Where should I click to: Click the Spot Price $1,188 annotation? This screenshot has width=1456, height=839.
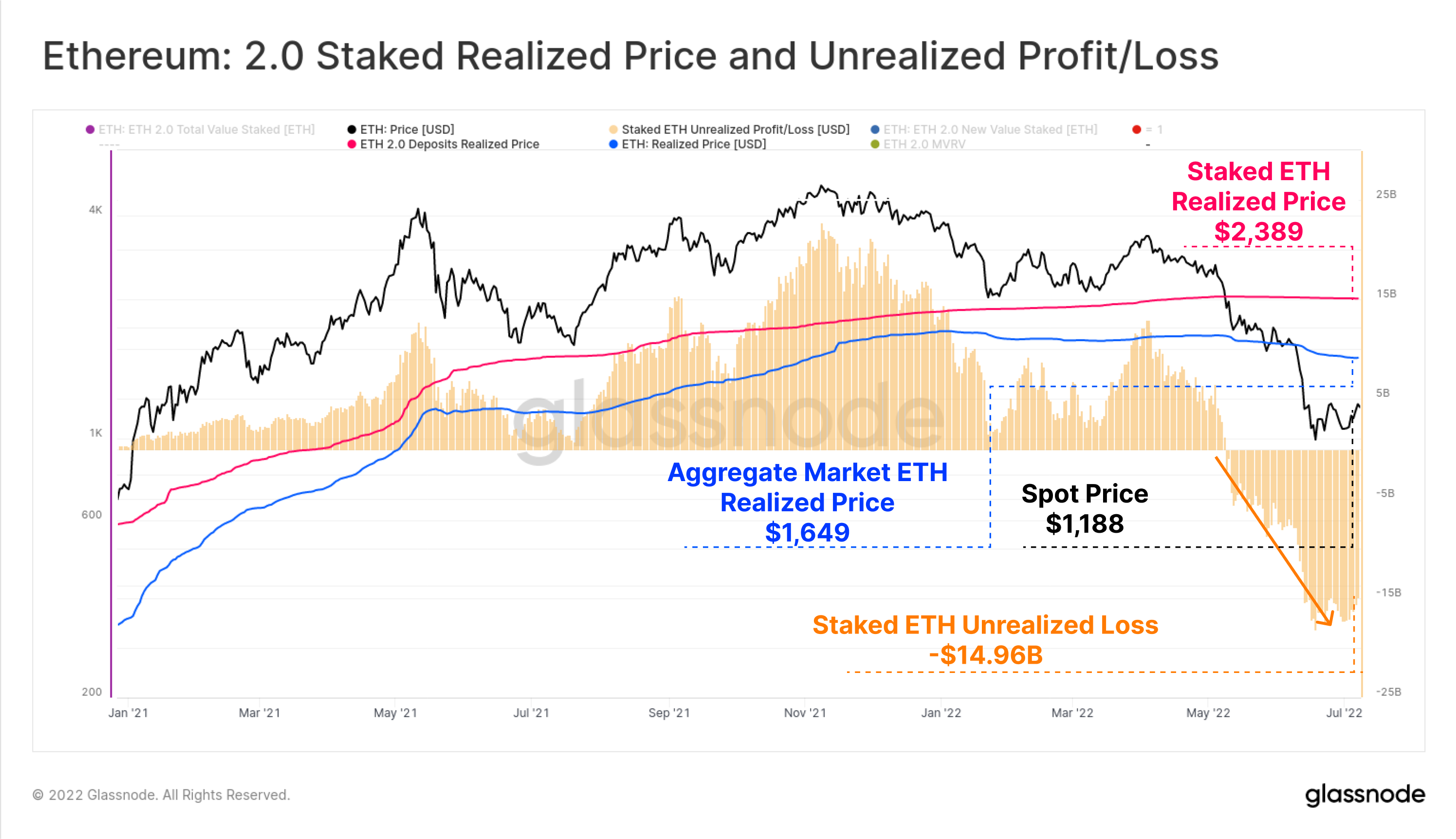[x=1085, y=509]
